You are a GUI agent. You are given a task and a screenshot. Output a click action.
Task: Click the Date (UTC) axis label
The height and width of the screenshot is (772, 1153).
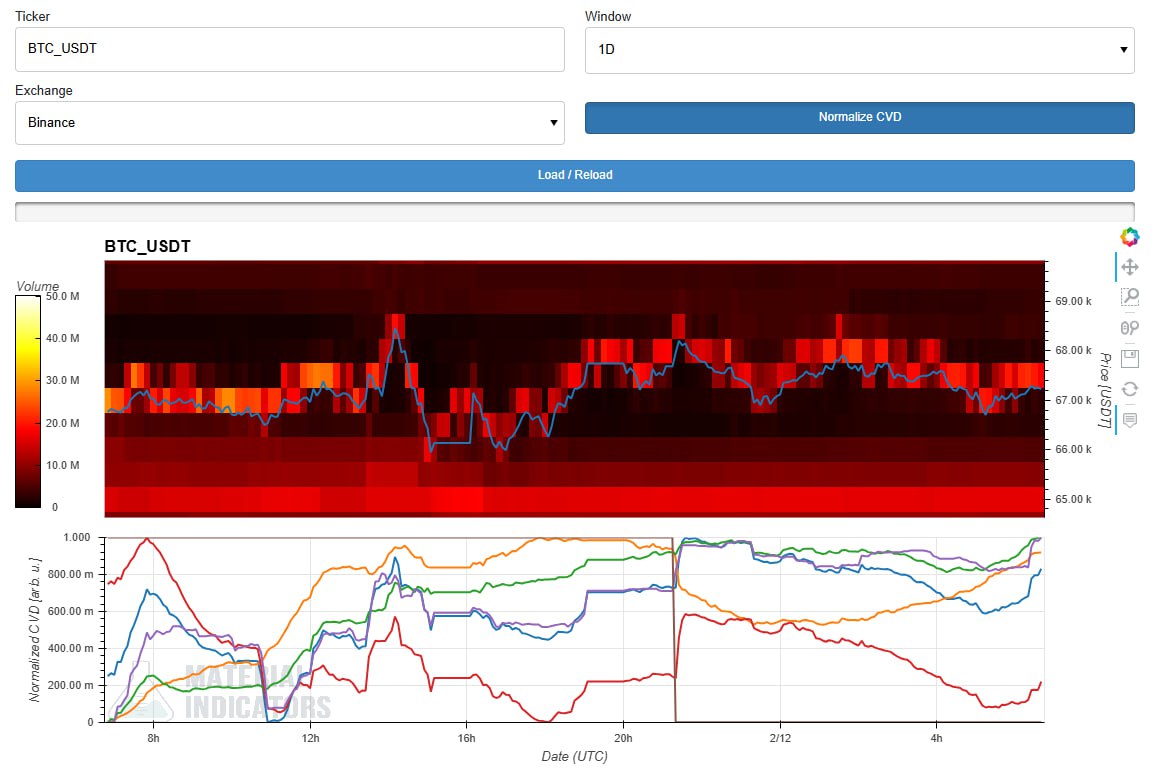click(574, 757)
